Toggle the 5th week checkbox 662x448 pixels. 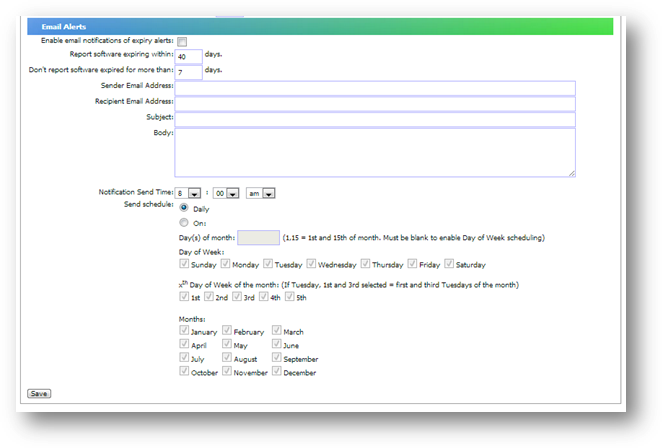(x=290, y=296)
